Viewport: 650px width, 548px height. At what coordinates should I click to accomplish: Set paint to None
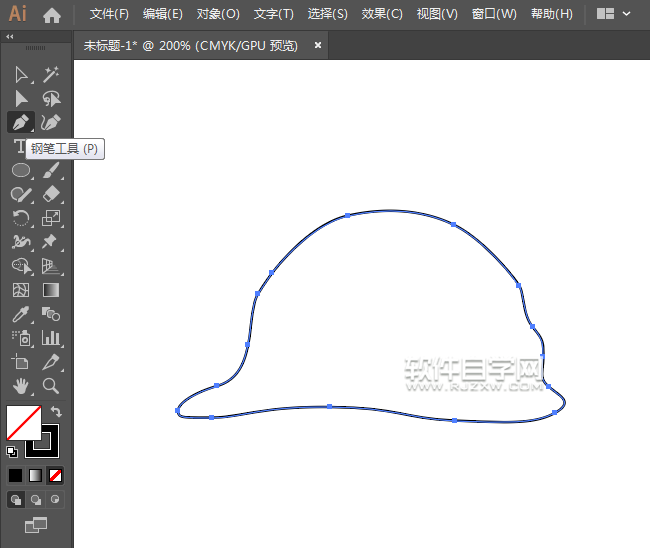point(56,475)
